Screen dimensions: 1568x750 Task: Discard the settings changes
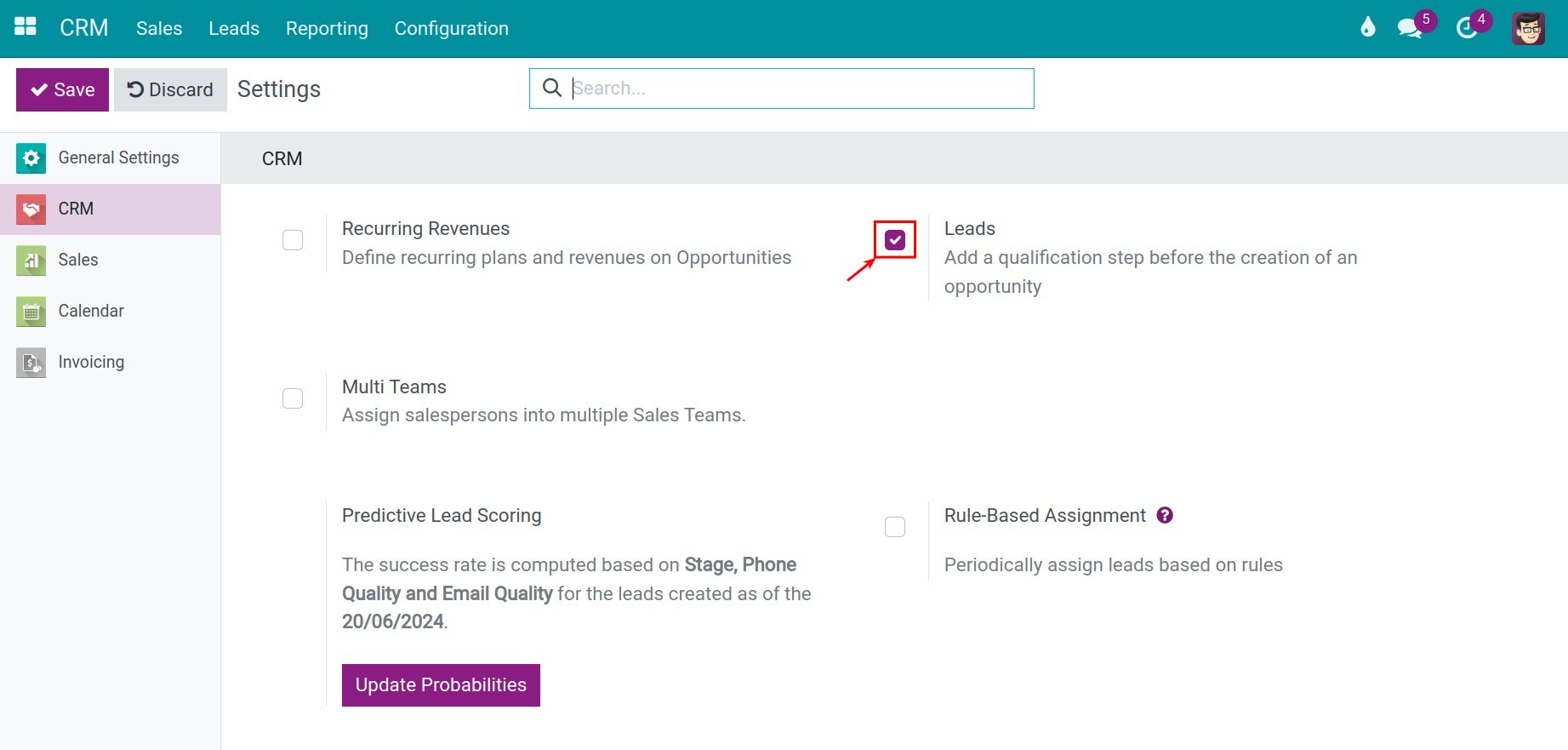click(170, 89)
